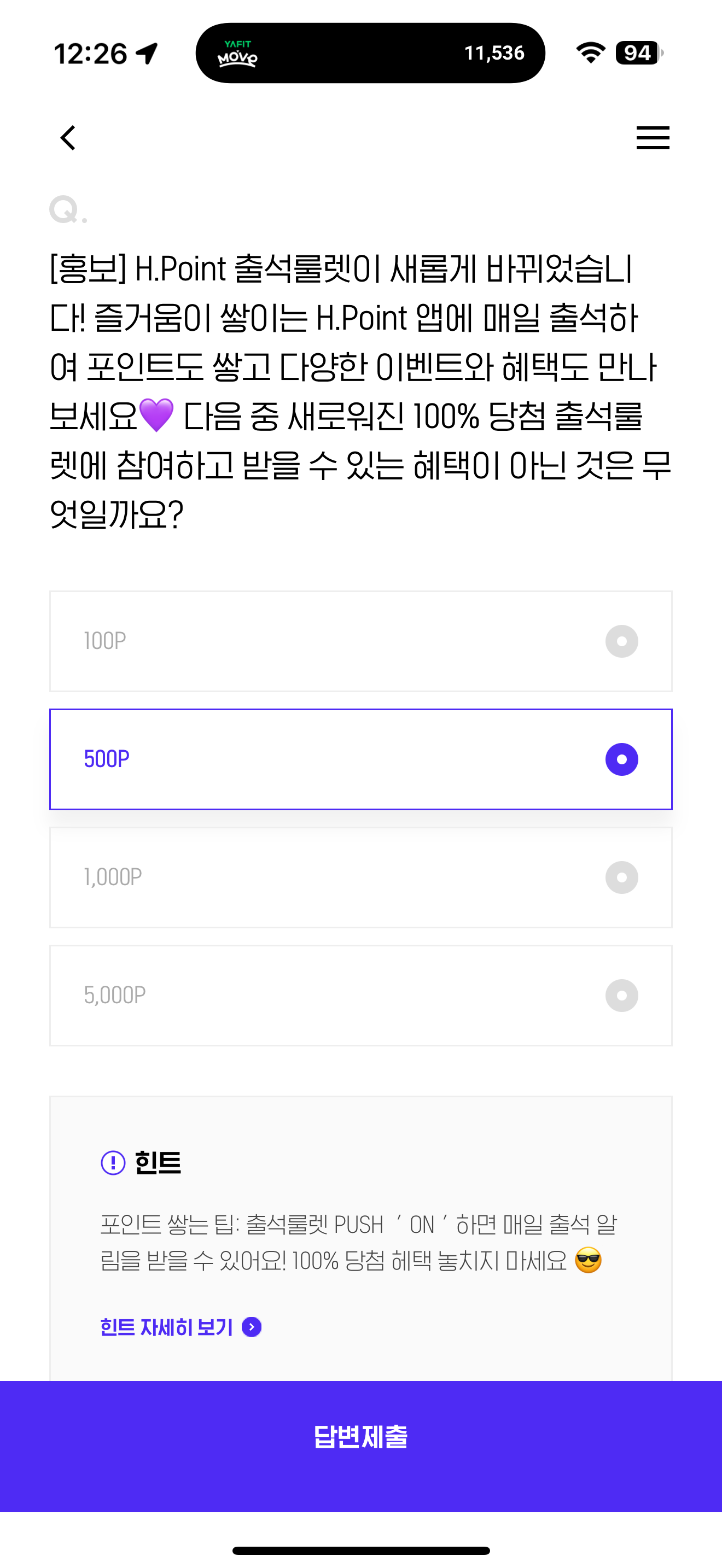722x1568 pixels.
Task: Tap the back arrow icon
Action: [68, 138]
